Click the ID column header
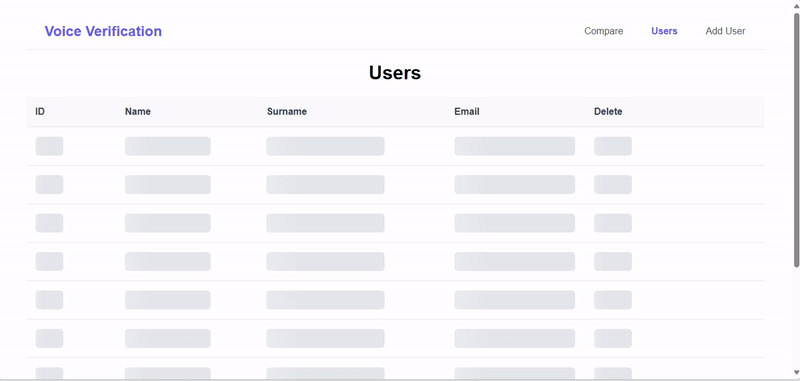Screen dimensions: 800x381 (40, 111)
